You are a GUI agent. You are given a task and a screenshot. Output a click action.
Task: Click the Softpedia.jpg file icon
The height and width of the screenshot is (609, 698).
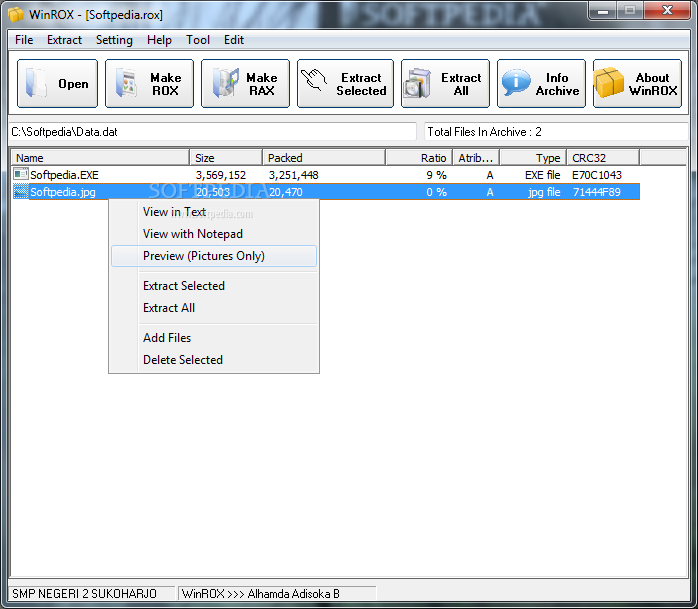coord(20,192)
